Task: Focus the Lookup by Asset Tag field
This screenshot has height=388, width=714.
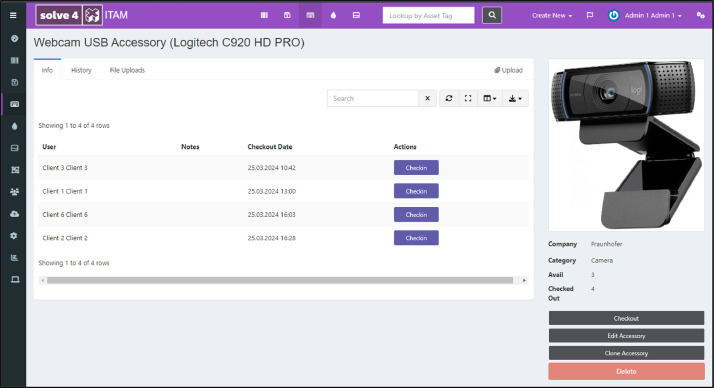Action: pyautogui.click(x=428, y=15)
